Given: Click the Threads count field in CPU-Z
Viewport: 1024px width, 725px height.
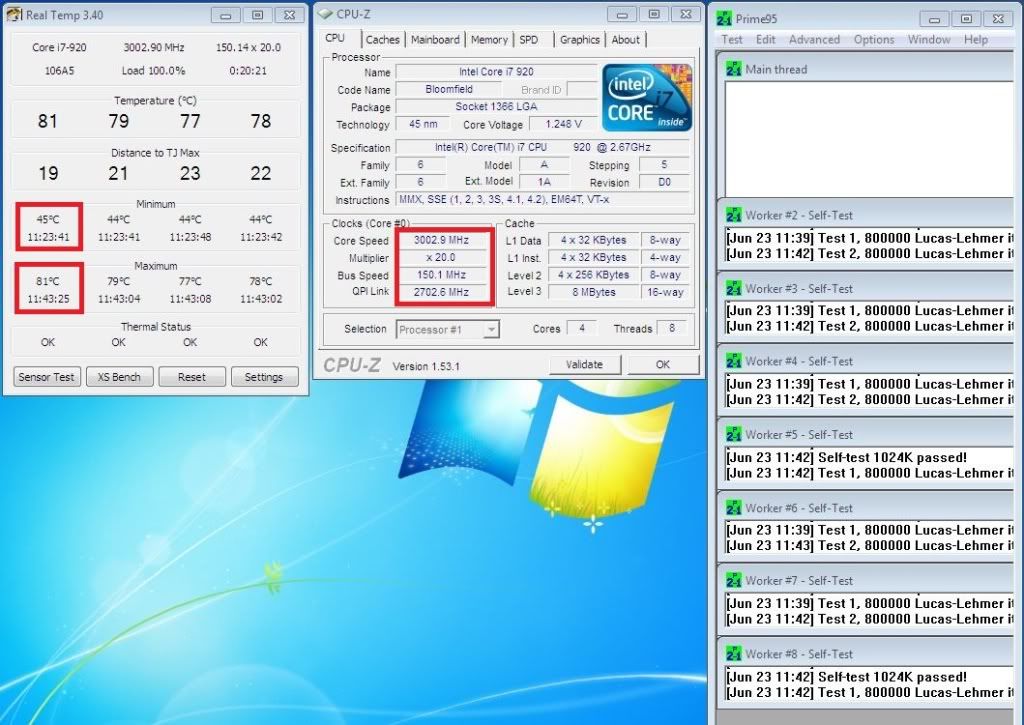Looking at the screenshot, I should click(672, 329).
